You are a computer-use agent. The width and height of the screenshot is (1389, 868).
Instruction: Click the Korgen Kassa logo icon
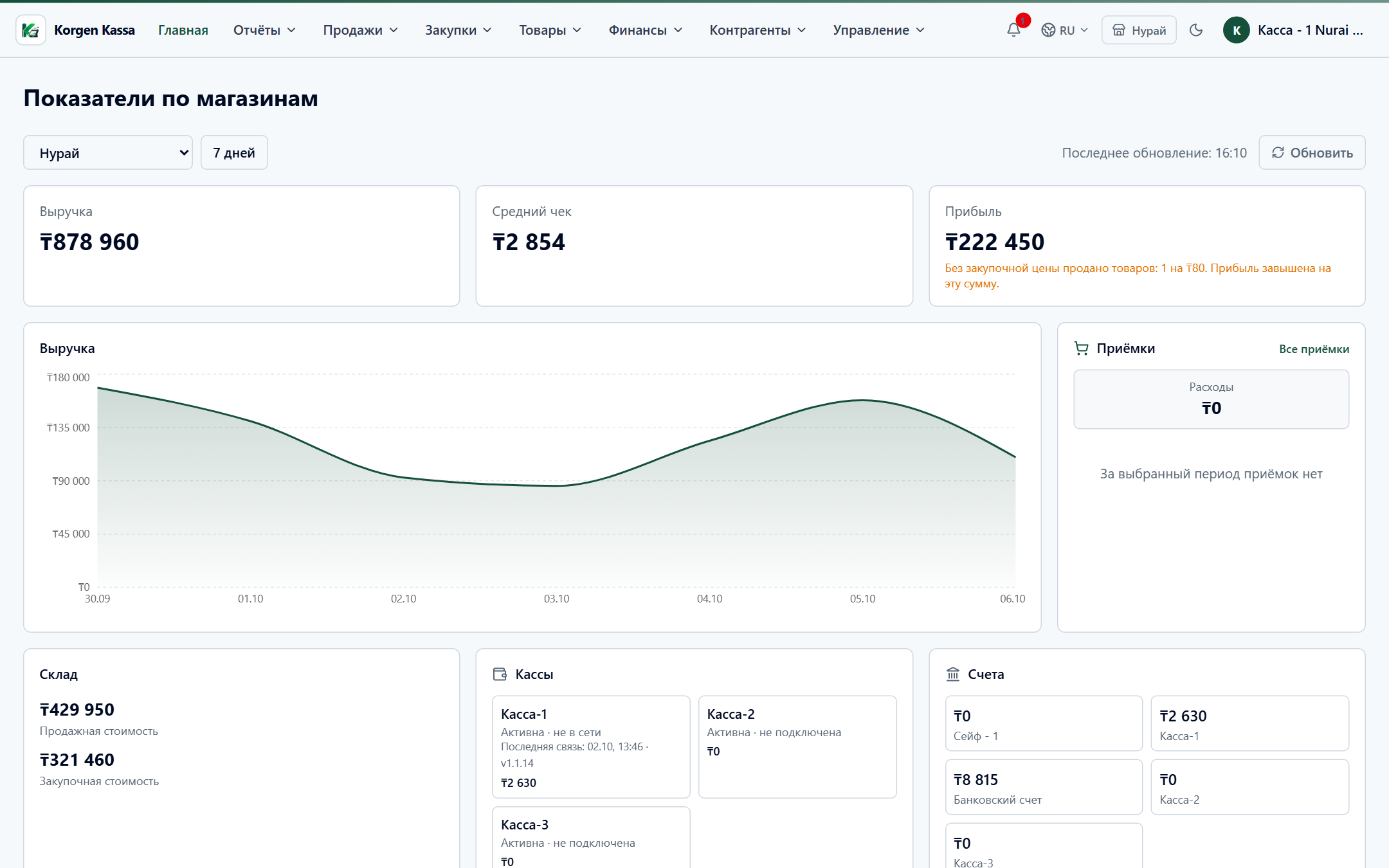[x=30, y=30]
